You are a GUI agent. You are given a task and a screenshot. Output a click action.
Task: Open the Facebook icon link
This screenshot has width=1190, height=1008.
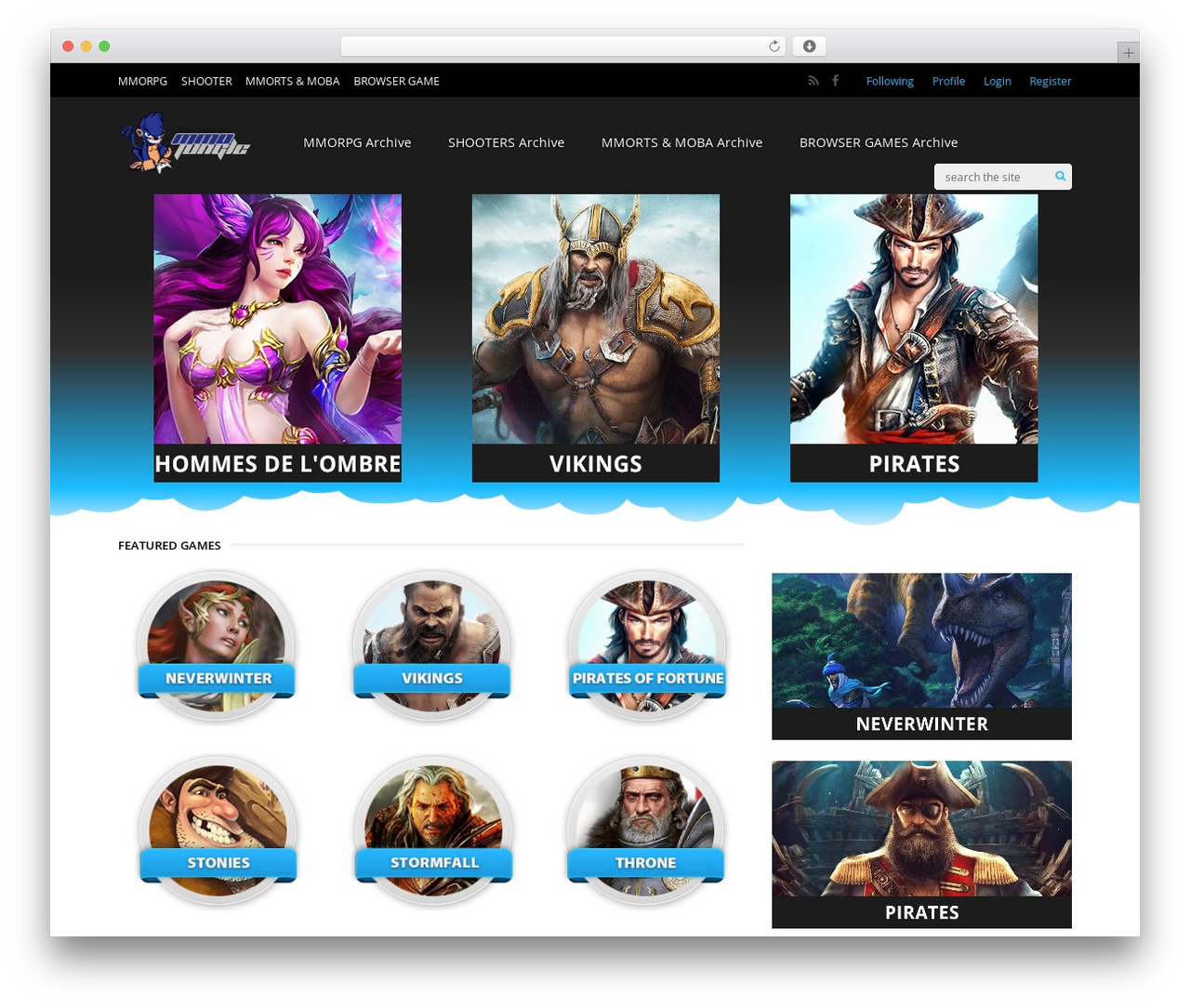835,81
